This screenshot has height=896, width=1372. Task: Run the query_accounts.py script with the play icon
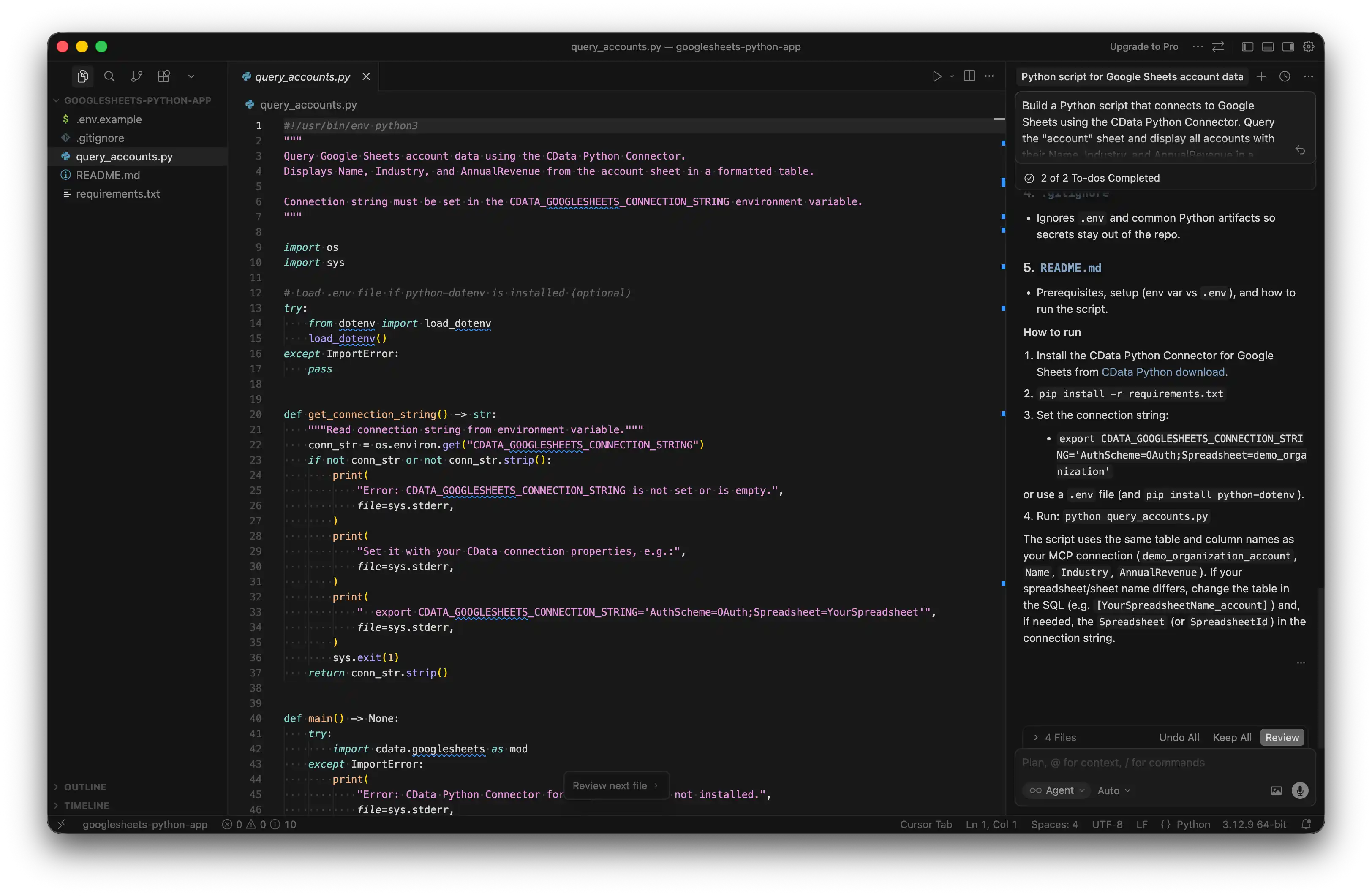(x=936, y=76)
